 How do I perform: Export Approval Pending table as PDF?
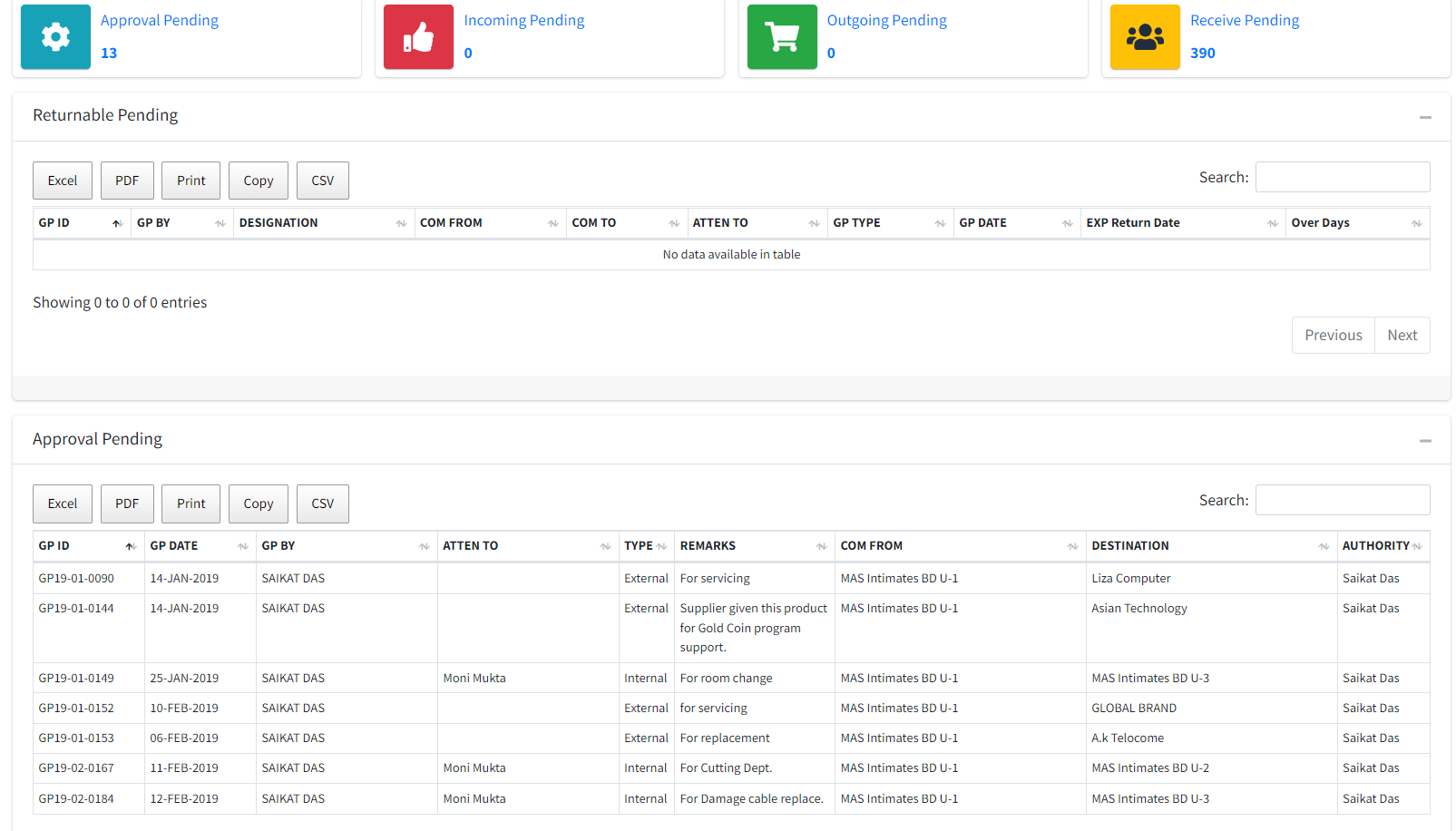[x=127, y=503]
